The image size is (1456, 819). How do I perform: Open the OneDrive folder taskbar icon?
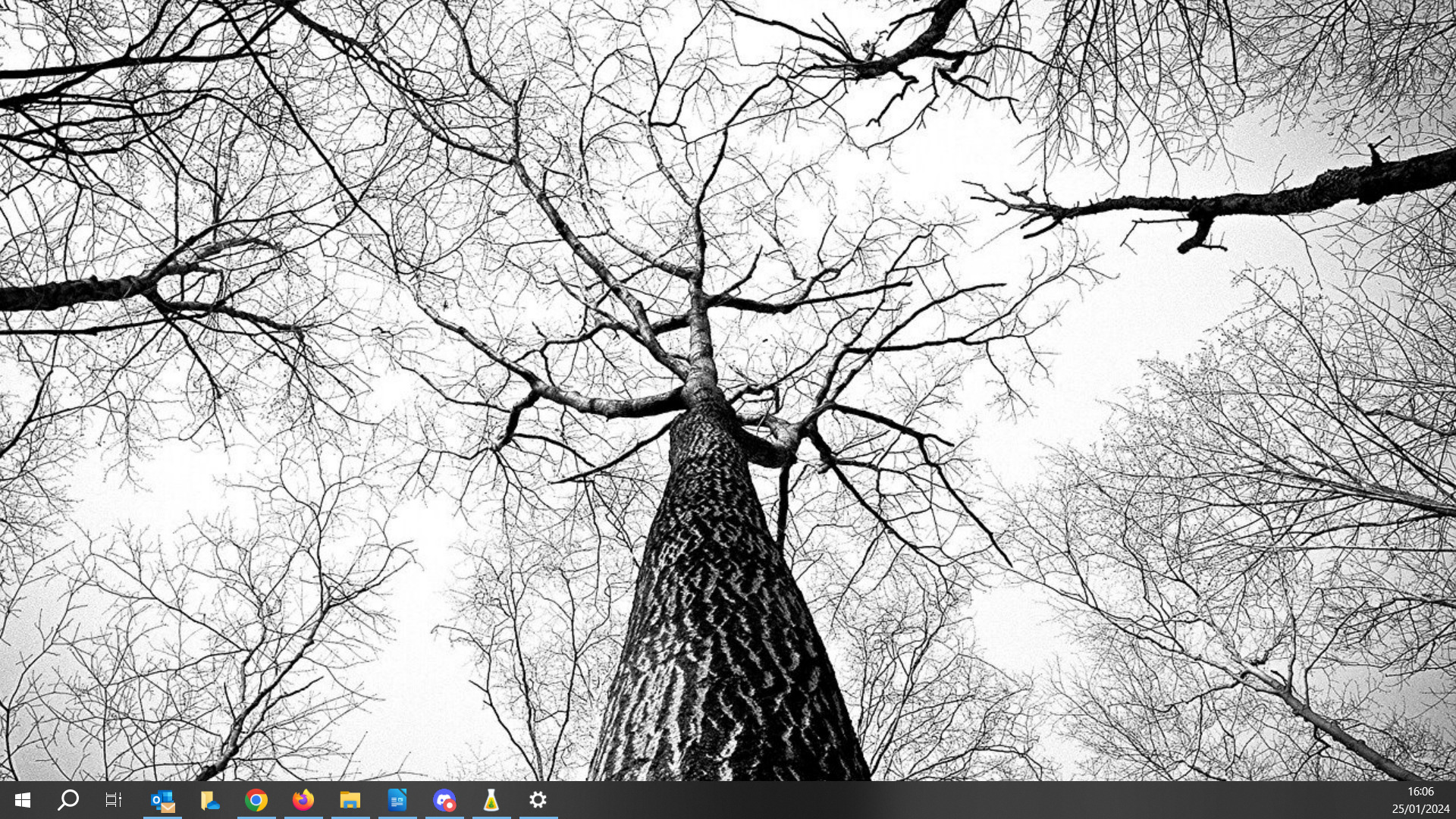pos(209,800)
